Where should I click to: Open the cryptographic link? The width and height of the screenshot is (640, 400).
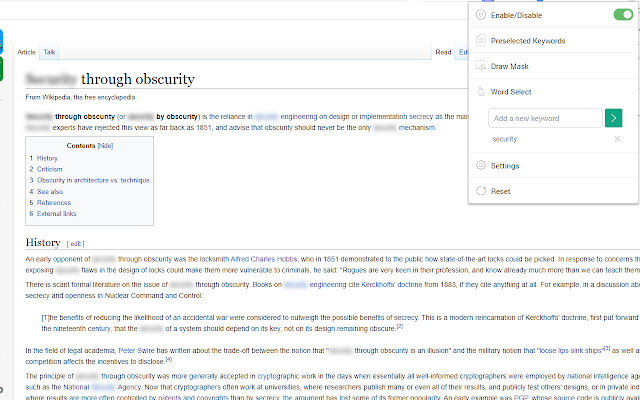[x=278, y=376]
